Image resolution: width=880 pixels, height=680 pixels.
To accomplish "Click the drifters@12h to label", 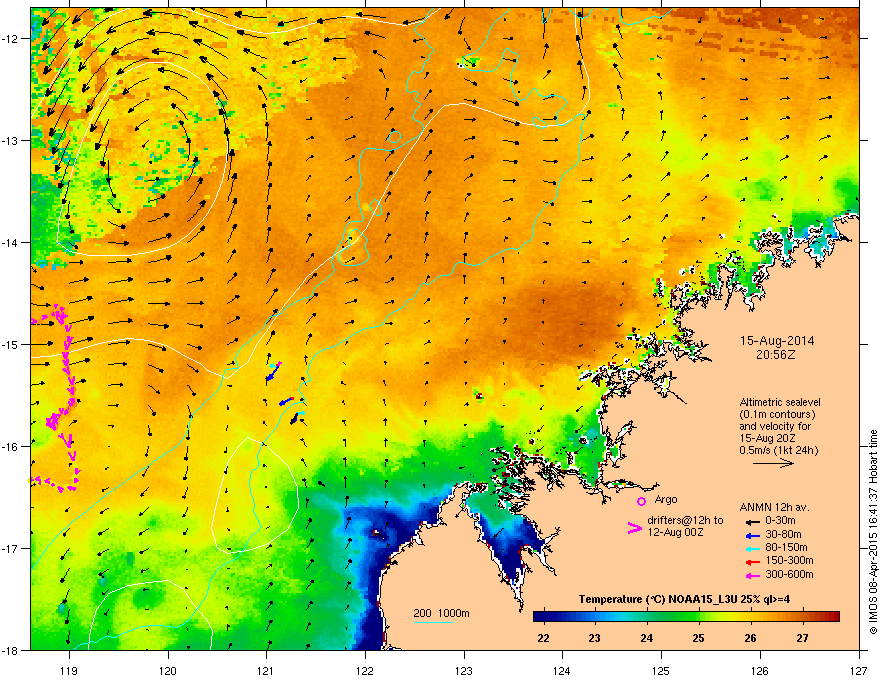I will [x=685, y=521].
